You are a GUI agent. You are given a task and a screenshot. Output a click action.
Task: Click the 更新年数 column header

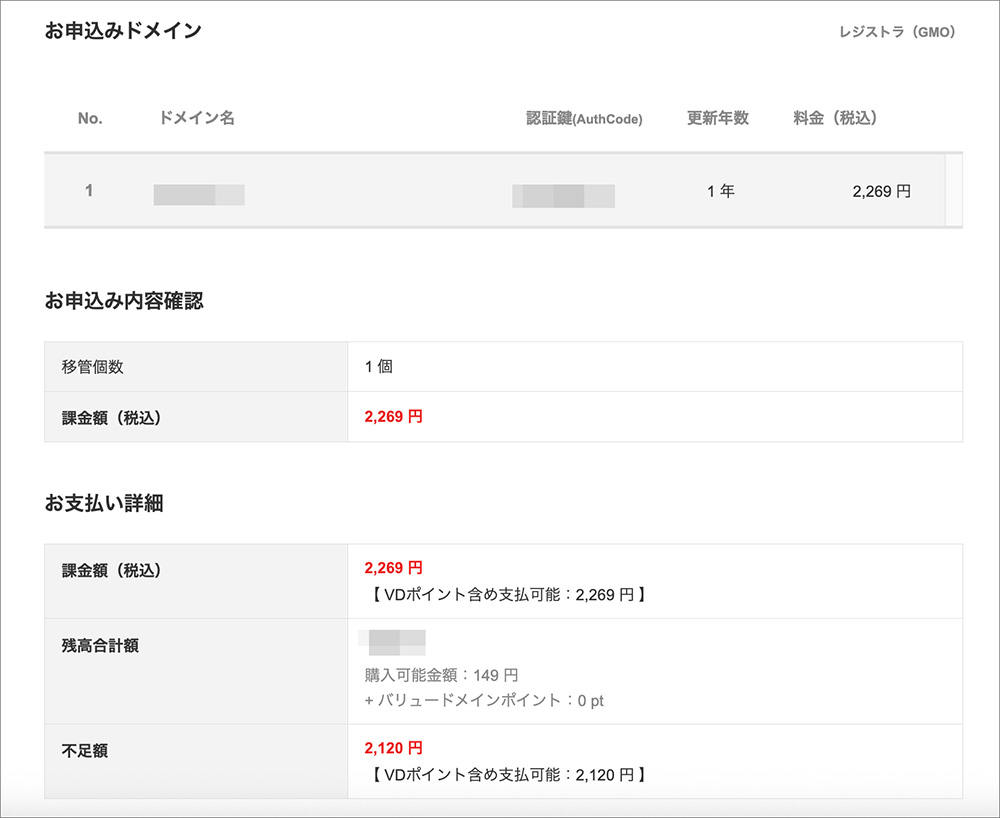[717, 118]
